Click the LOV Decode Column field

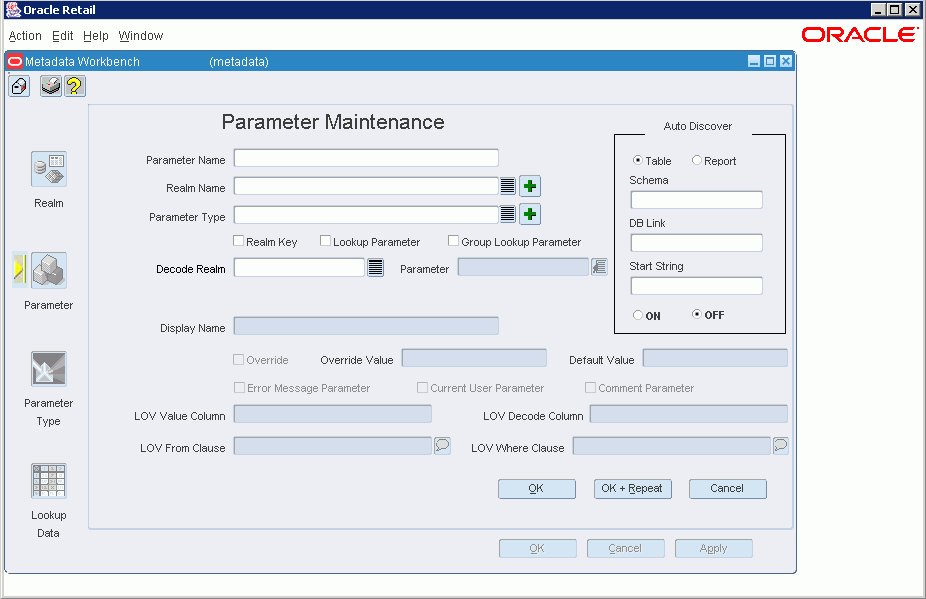click(x=689, y=414)
